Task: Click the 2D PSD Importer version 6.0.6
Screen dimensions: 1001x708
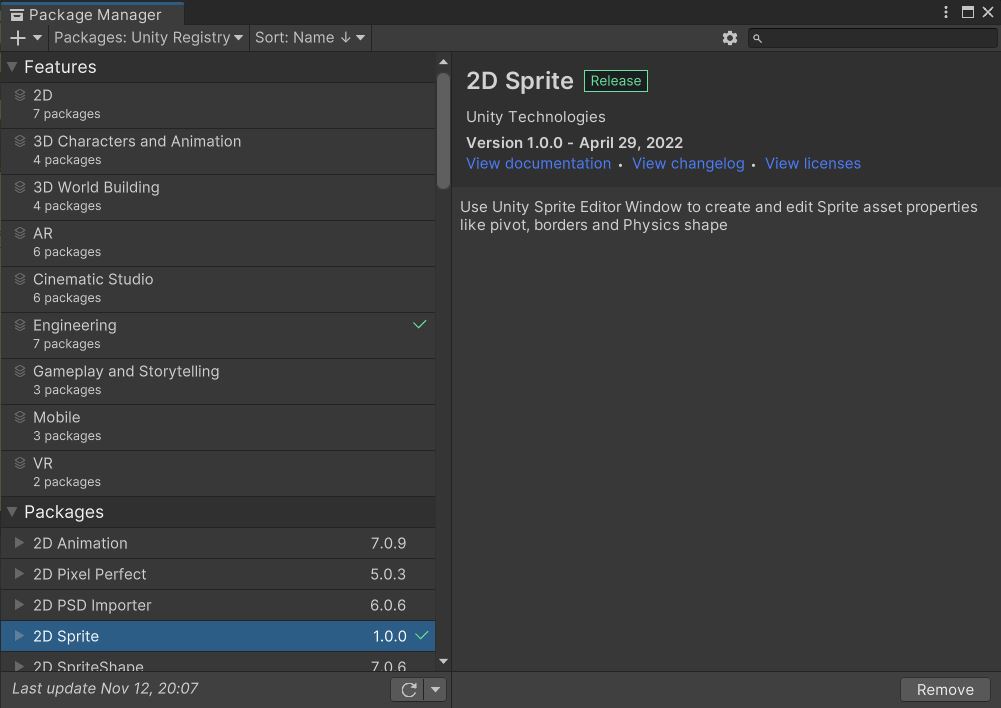Action: click(x=388, y=605)
